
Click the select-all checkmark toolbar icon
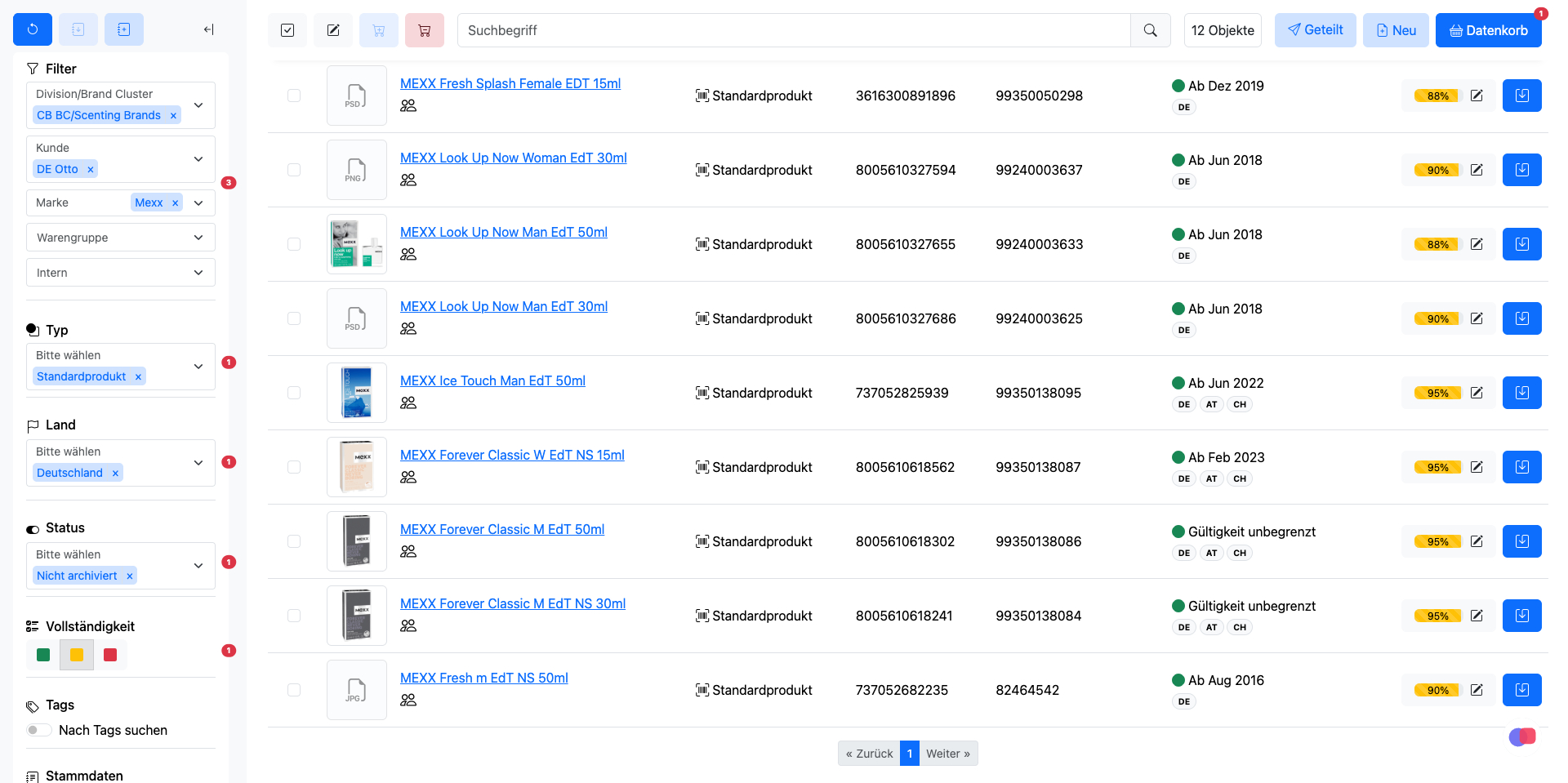(x=287, y=30)
